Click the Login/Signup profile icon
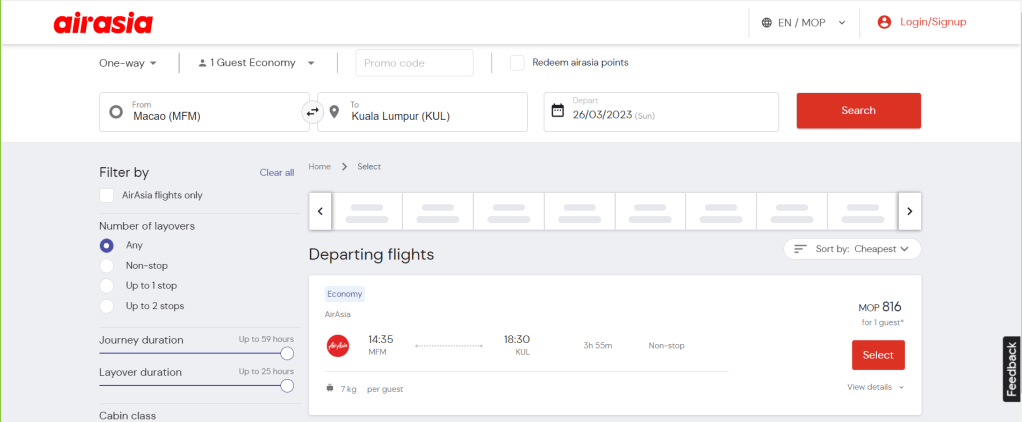This screenshot has height=422, width=1022. pos(884,22)
